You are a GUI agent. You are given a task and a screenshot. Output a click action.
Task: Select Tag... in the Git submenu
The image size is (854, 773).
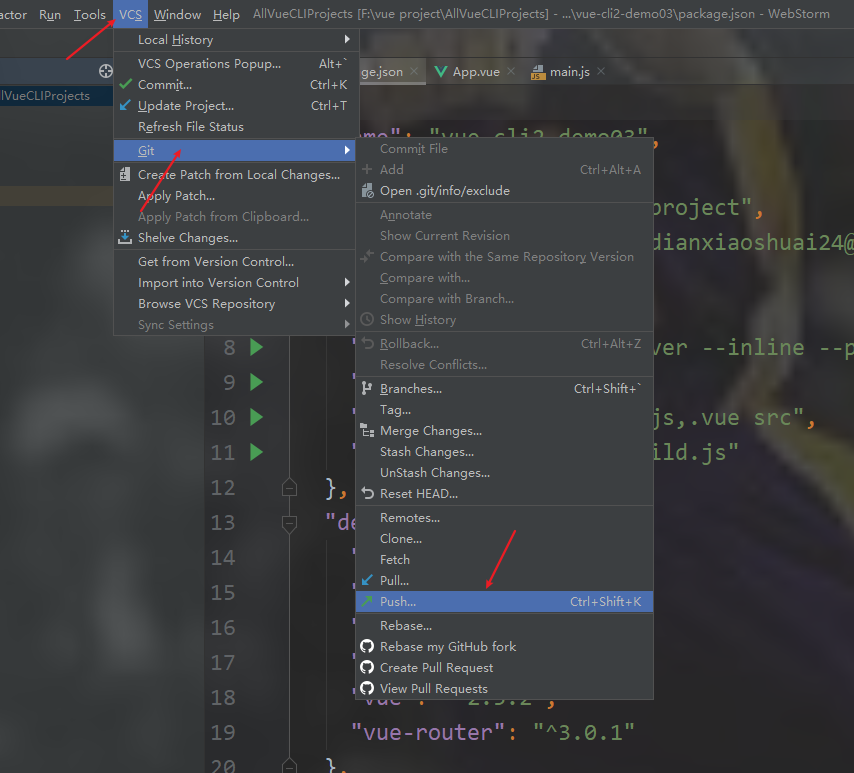point(504,410)
